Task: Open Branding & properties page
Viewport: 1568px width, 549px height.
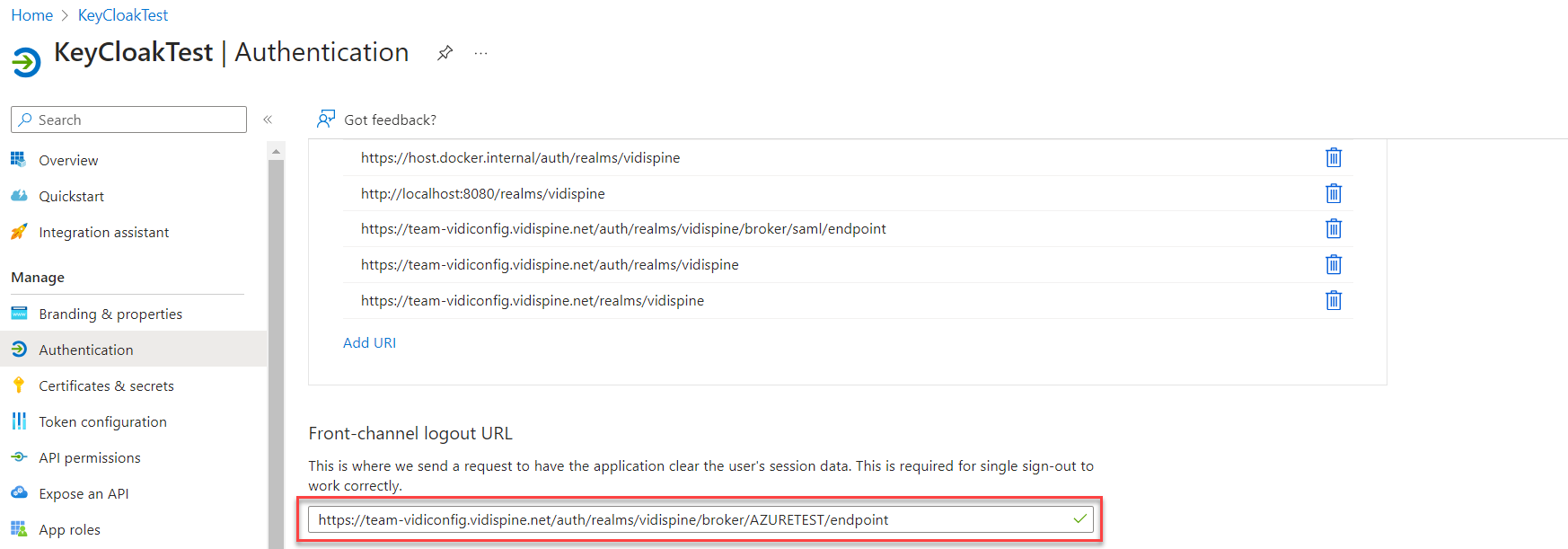Action: (x=110, y=314)
